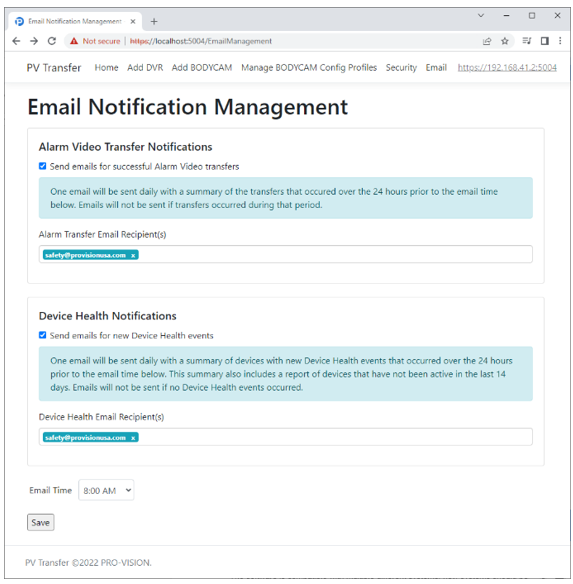
Task: Bookmark this page with star icon
Action: [505, 41]
